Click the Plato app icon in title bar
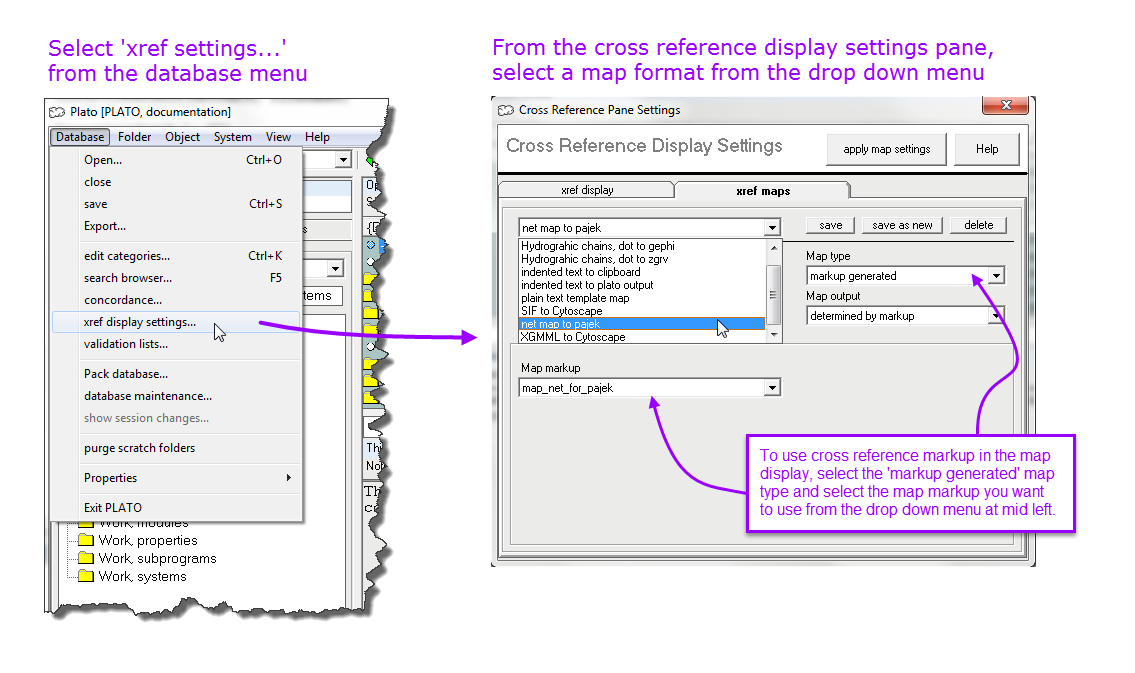 point(58,112)
